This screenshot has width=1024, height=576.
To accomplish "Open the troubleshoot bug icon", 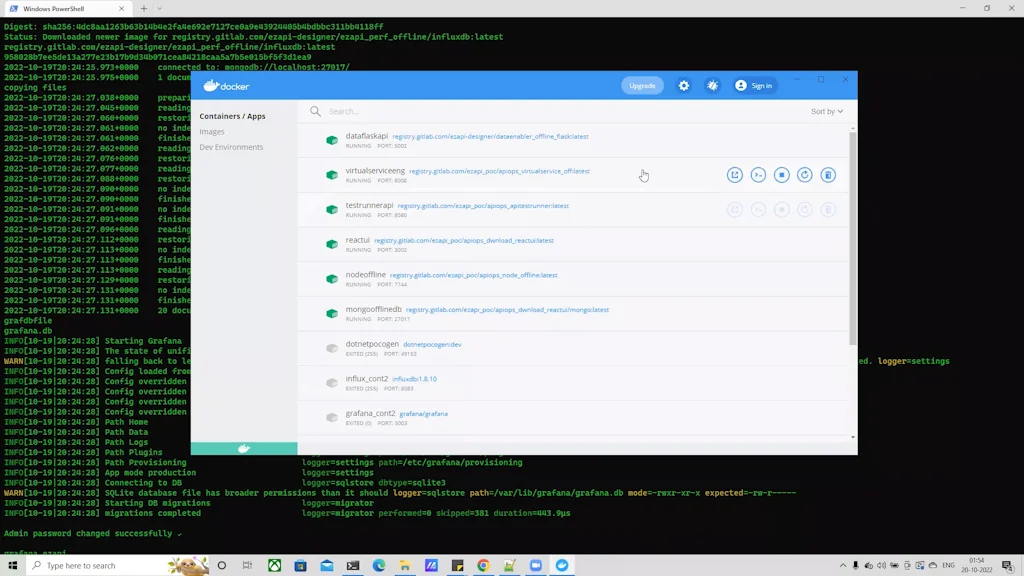I will (x=712, y=85).
